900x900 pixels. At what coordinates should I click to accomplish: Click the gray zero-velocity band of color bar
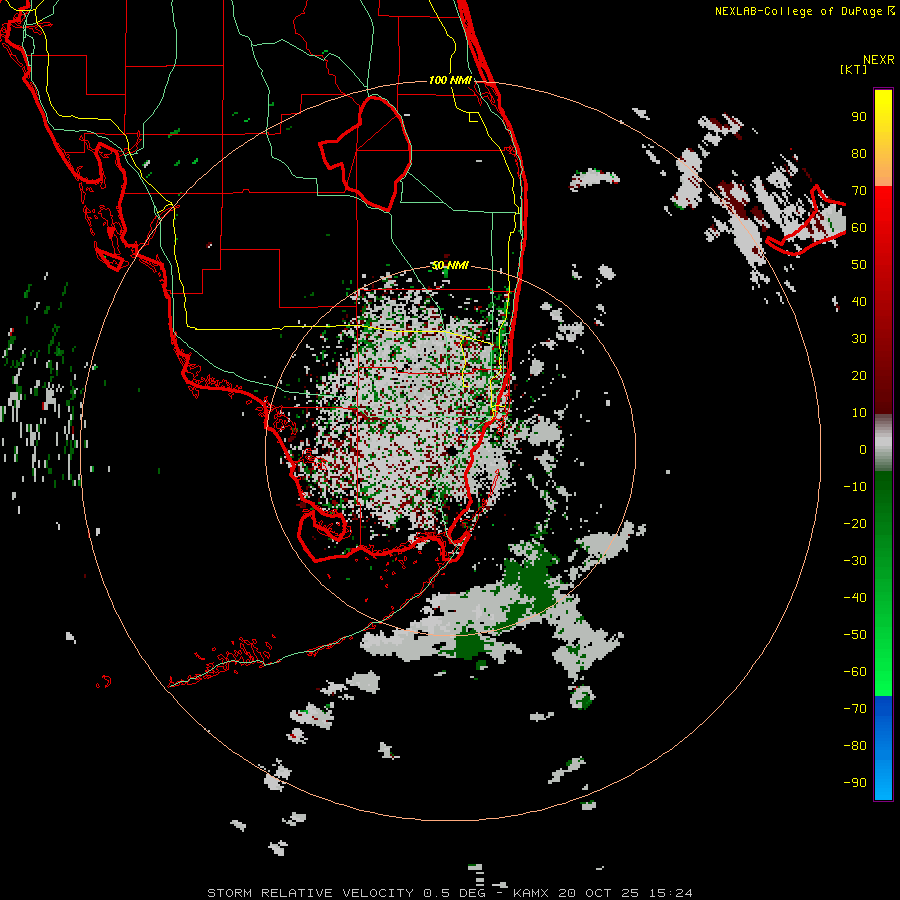883,443
